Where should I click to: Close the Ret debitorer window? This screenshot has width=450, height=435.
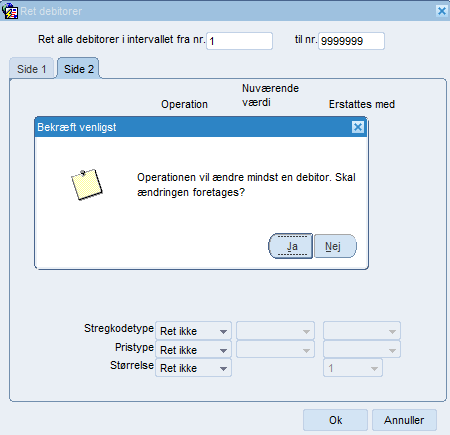pos(442,11)
